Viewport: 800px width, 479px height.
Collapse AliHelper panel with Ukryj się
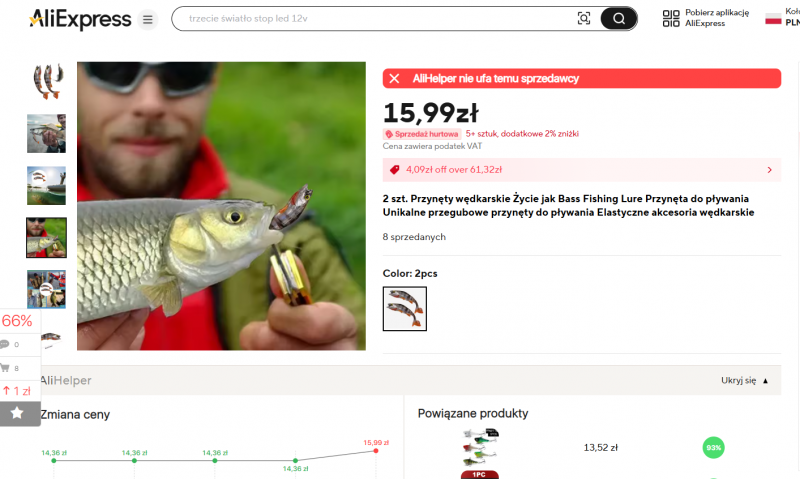pos(744,381)
